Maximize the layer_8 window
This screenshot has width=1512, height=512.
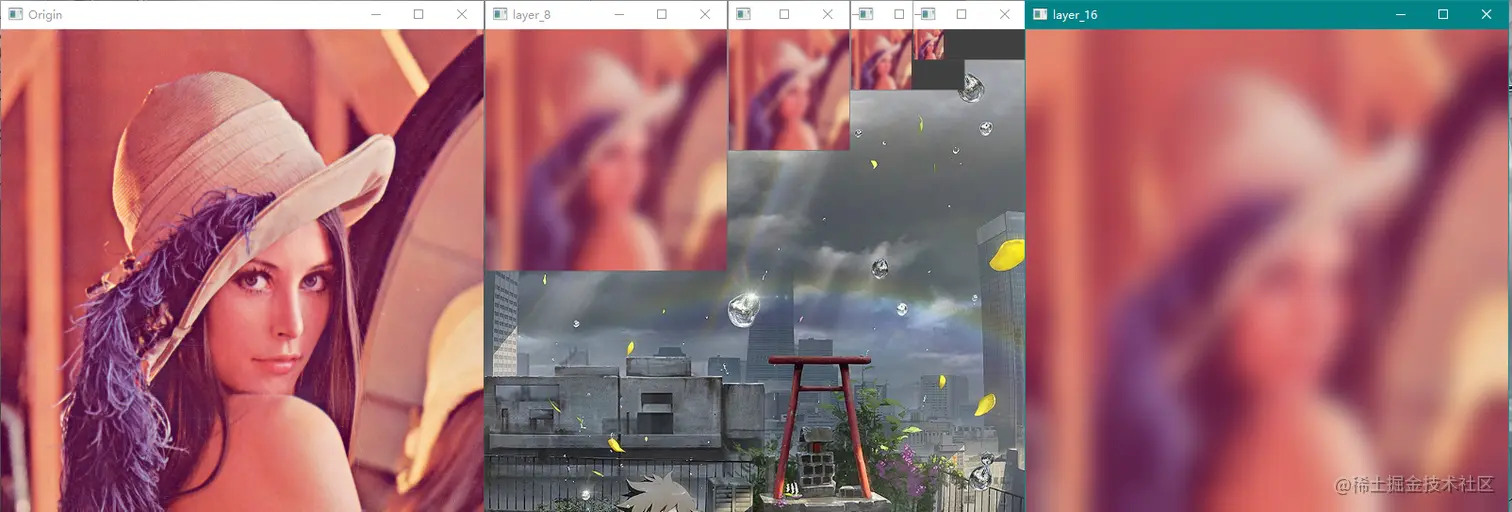coord(662,15)
